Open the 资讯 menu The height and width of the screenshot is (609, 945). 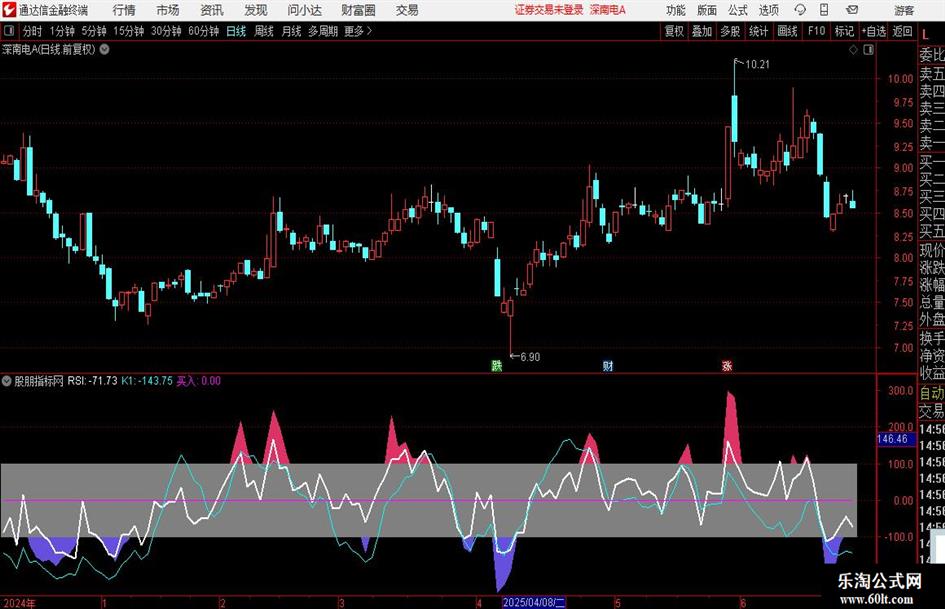click(x=212, y=10)
